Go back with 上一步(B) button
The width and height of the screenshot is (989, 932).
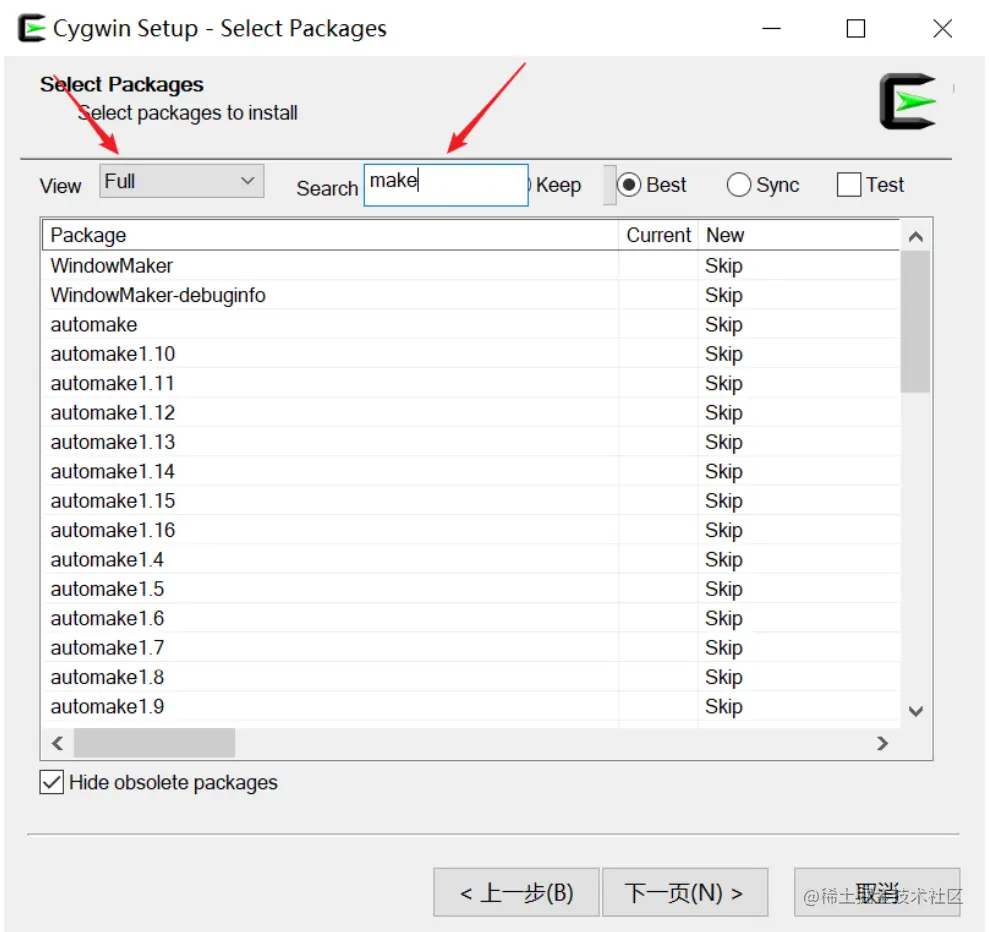[517, 892]
